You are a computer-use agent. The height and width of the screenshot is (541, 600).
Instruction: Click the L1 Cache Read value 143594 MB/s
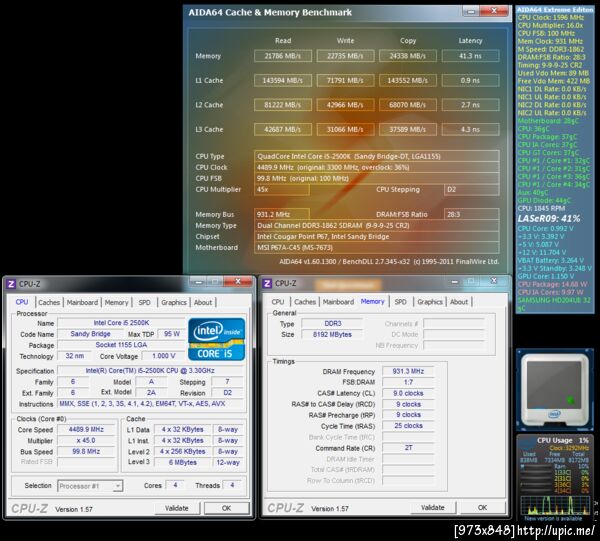[283, 80]
